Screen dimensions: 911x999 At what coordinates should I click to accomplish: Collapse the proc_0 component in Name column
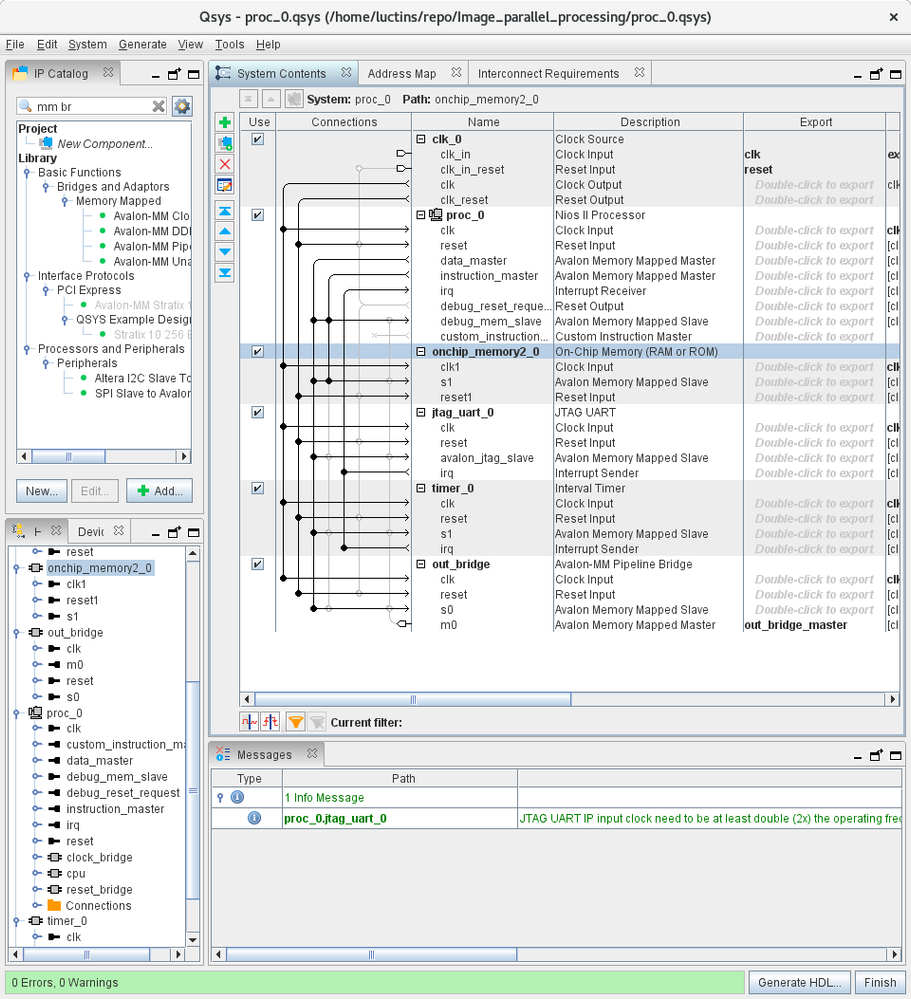coord(421,215)
